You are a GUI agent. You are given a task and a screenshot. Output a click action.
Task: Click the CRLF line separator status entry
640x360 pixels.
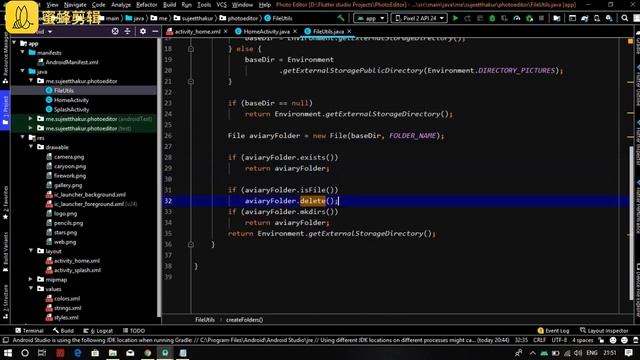(539, 340)
